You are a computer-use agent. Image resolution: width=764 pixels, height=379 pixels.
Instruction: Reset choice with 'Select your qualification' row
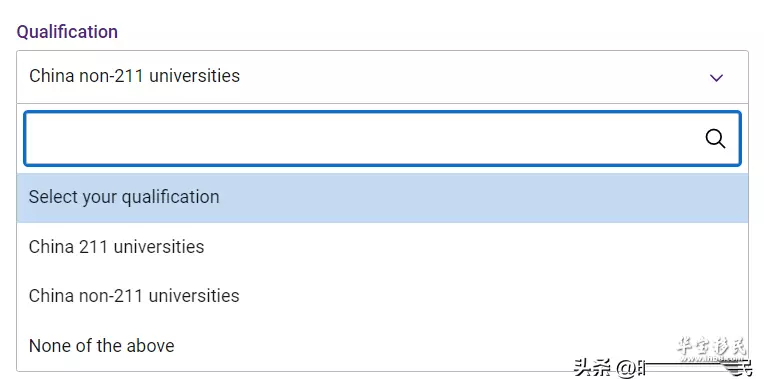click(382, 197)
